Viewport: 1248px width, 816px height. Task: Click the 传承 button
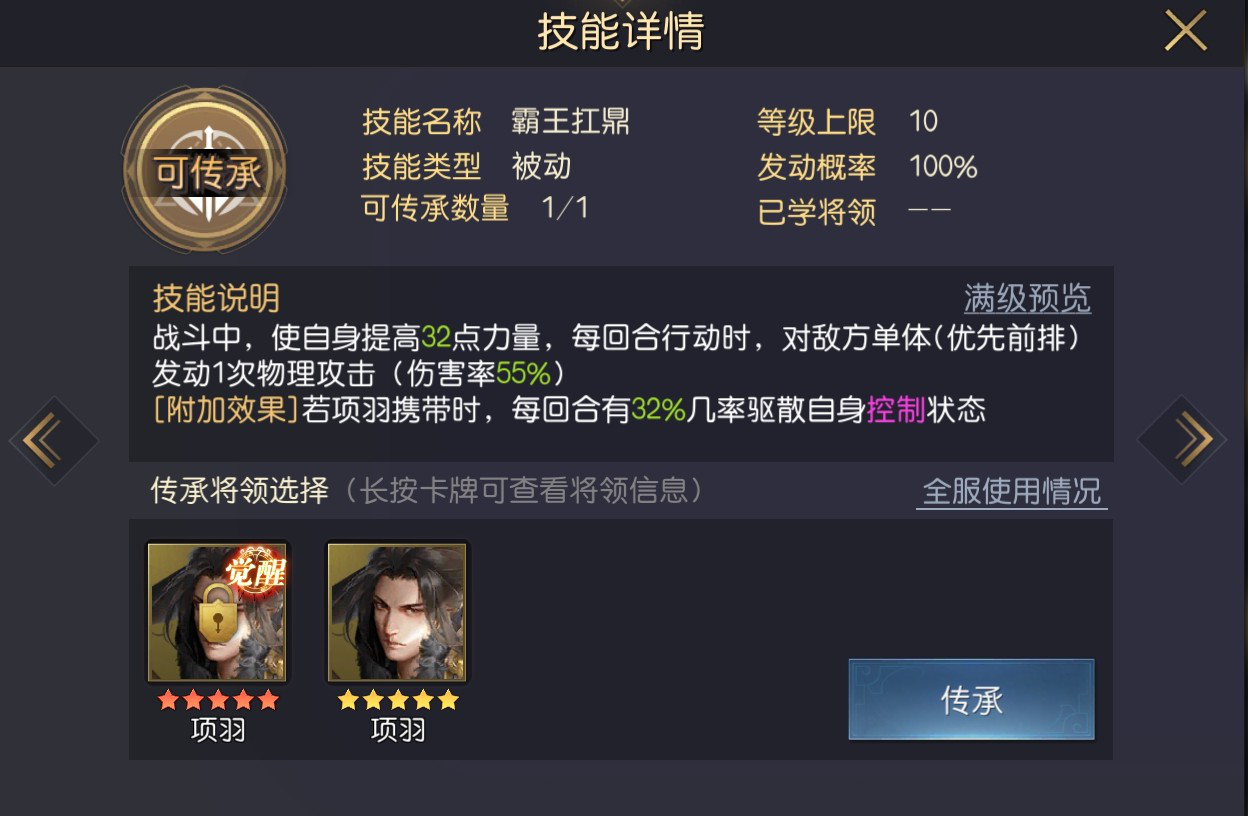tap(971, 699)
